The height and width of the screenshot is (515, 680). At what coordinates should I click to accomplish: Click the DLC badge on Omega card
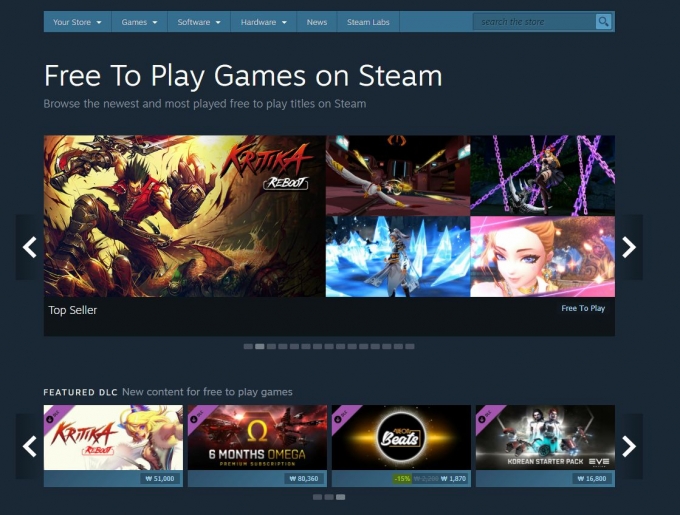click(x=197, y=415)
